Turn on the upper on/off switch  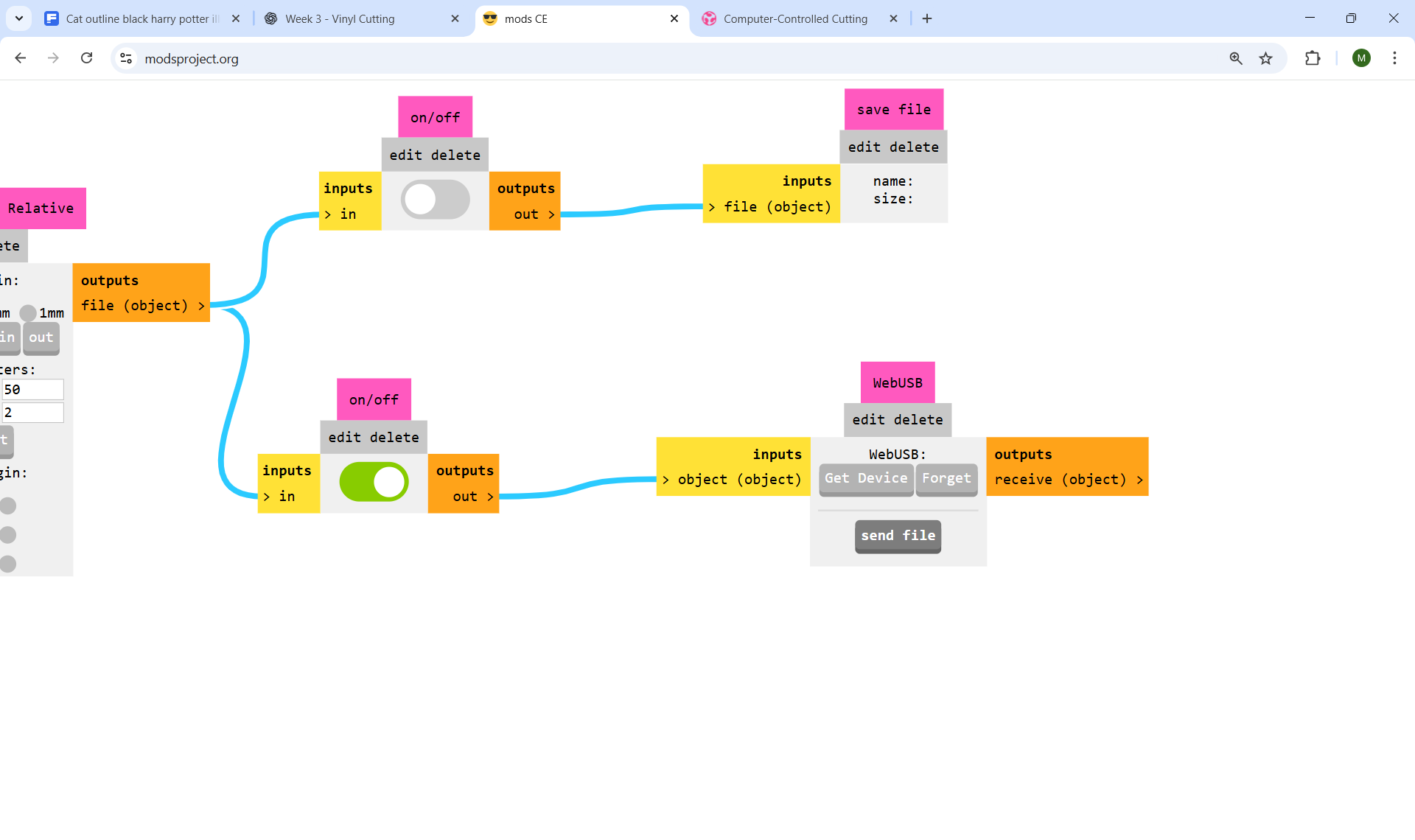pos(435,200)
